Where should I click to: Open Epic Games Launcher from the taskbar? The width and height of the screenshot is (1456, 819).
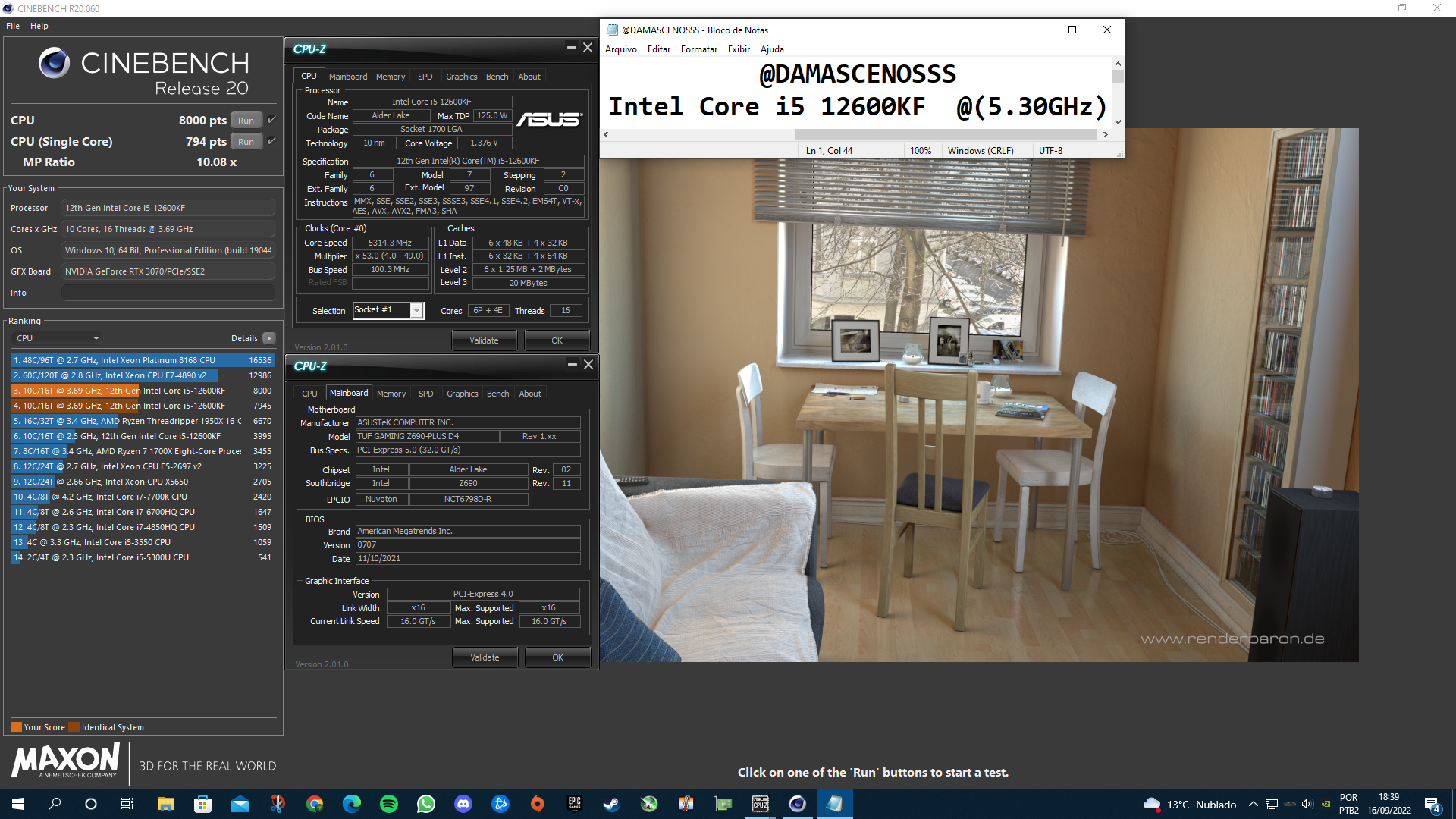(x=574, y=804)
